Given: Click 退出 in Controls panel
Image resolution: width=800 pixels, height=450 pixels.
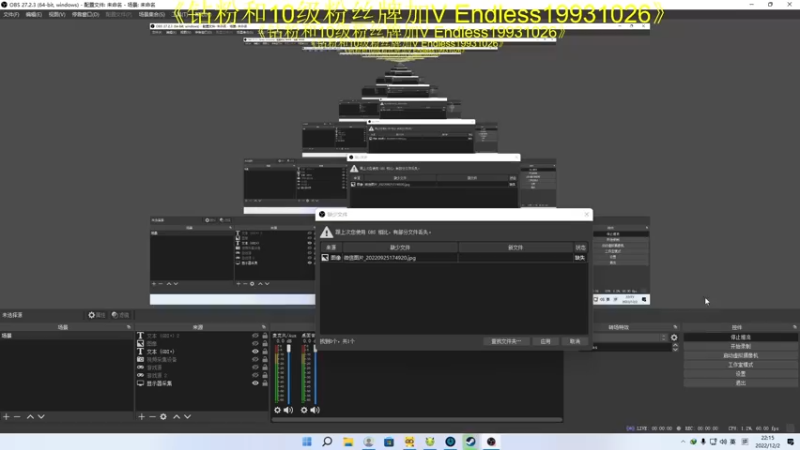Looking at the screenshot, I should tap(740, 383).
